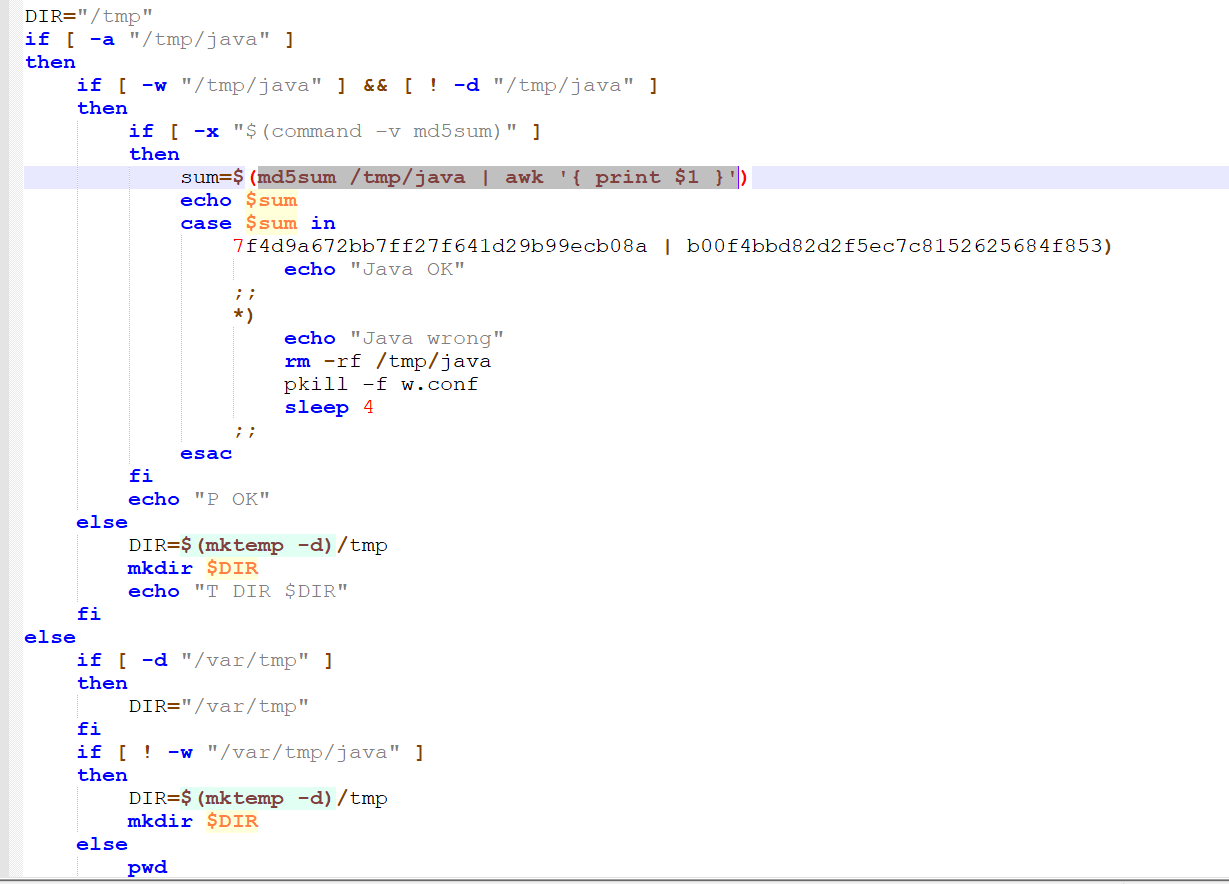Screen dimensions: 1229x884
Task: Click the pkill -f w.conf command
Action: [381, 384]
